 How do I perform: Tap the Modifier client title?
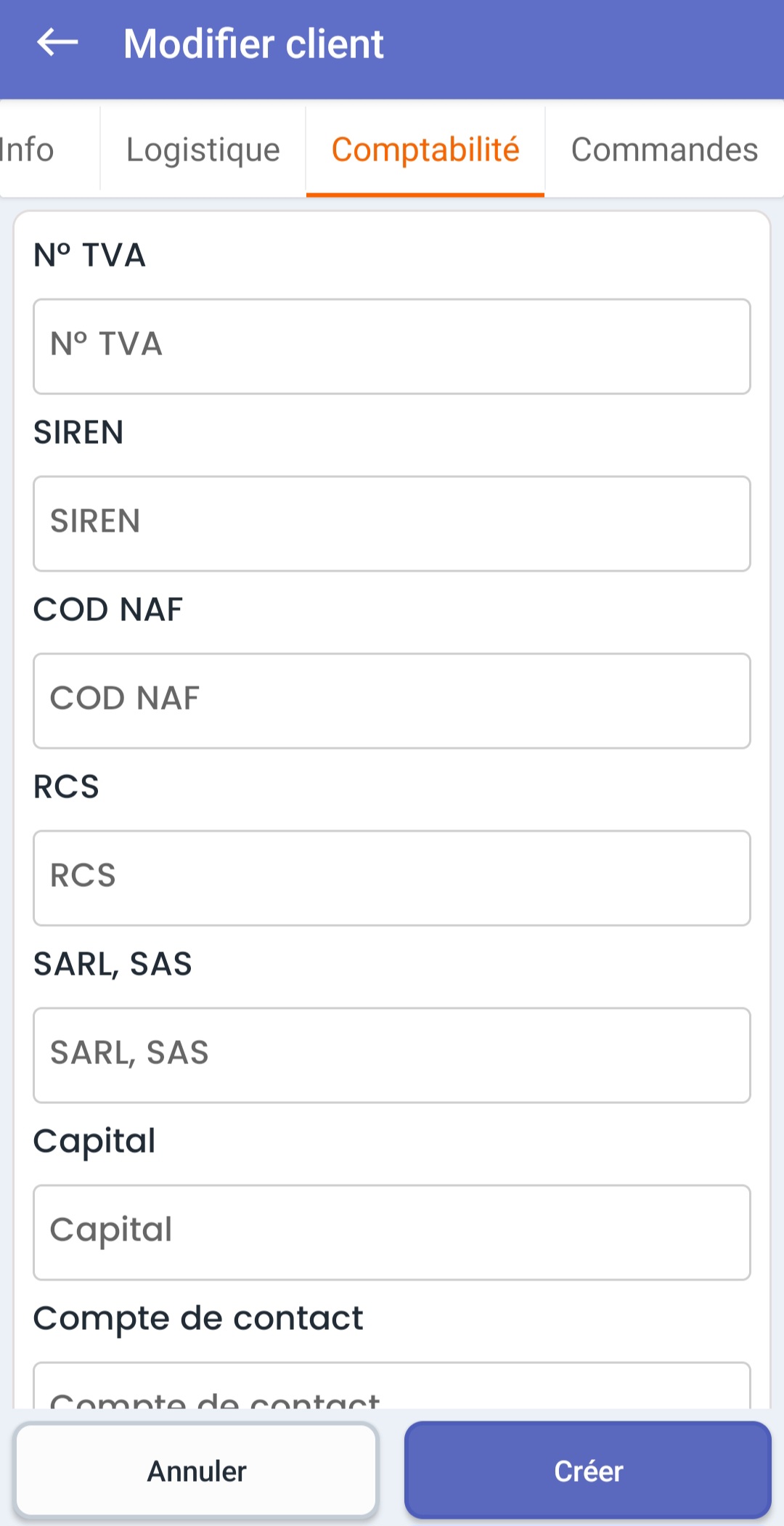[253, 44]
